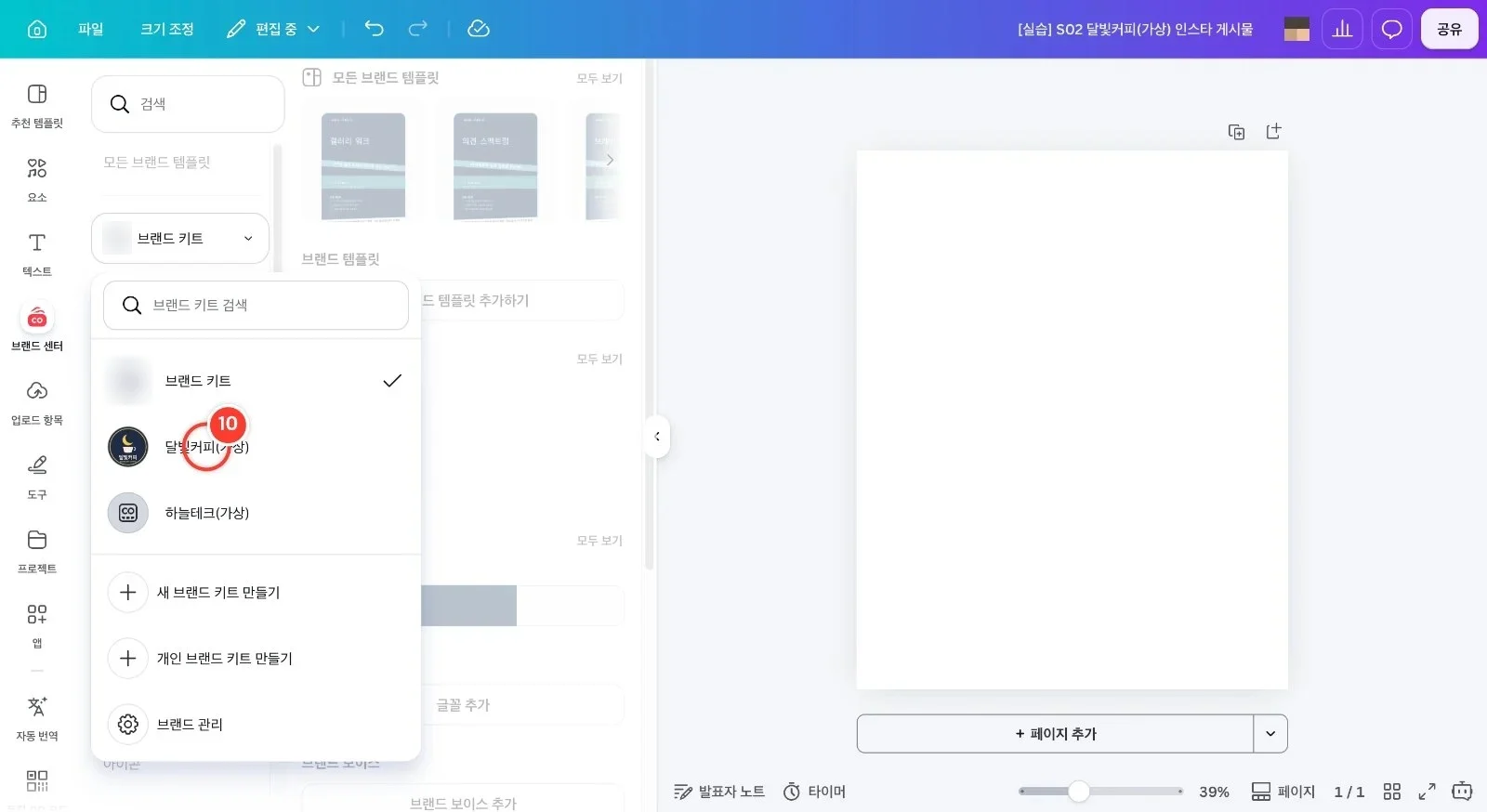Image resolution: width=1487 pixels, height=812 pixels.
Task: Expand the 페이지 추가 options arrow
Action: pos(1270,734)
